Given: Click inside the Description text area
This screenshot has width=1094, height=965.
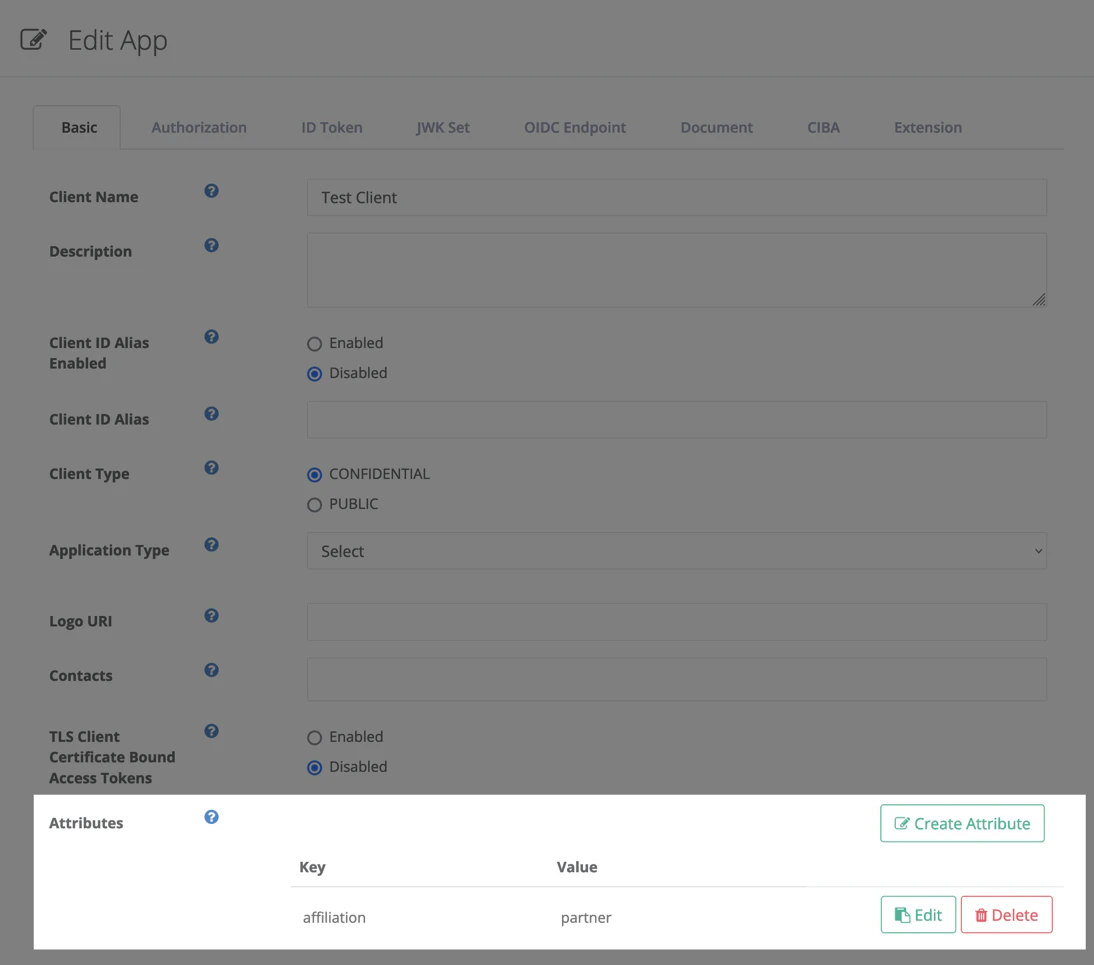Looking at the screenshot, I should pyautogui.click(x=676, y=269).
